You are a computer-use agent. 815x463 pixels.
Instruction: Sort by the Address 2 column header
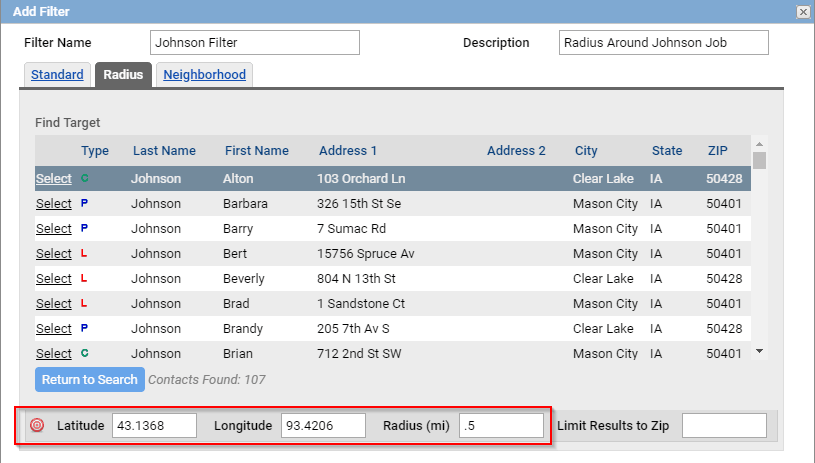click(x=516, y=151)
